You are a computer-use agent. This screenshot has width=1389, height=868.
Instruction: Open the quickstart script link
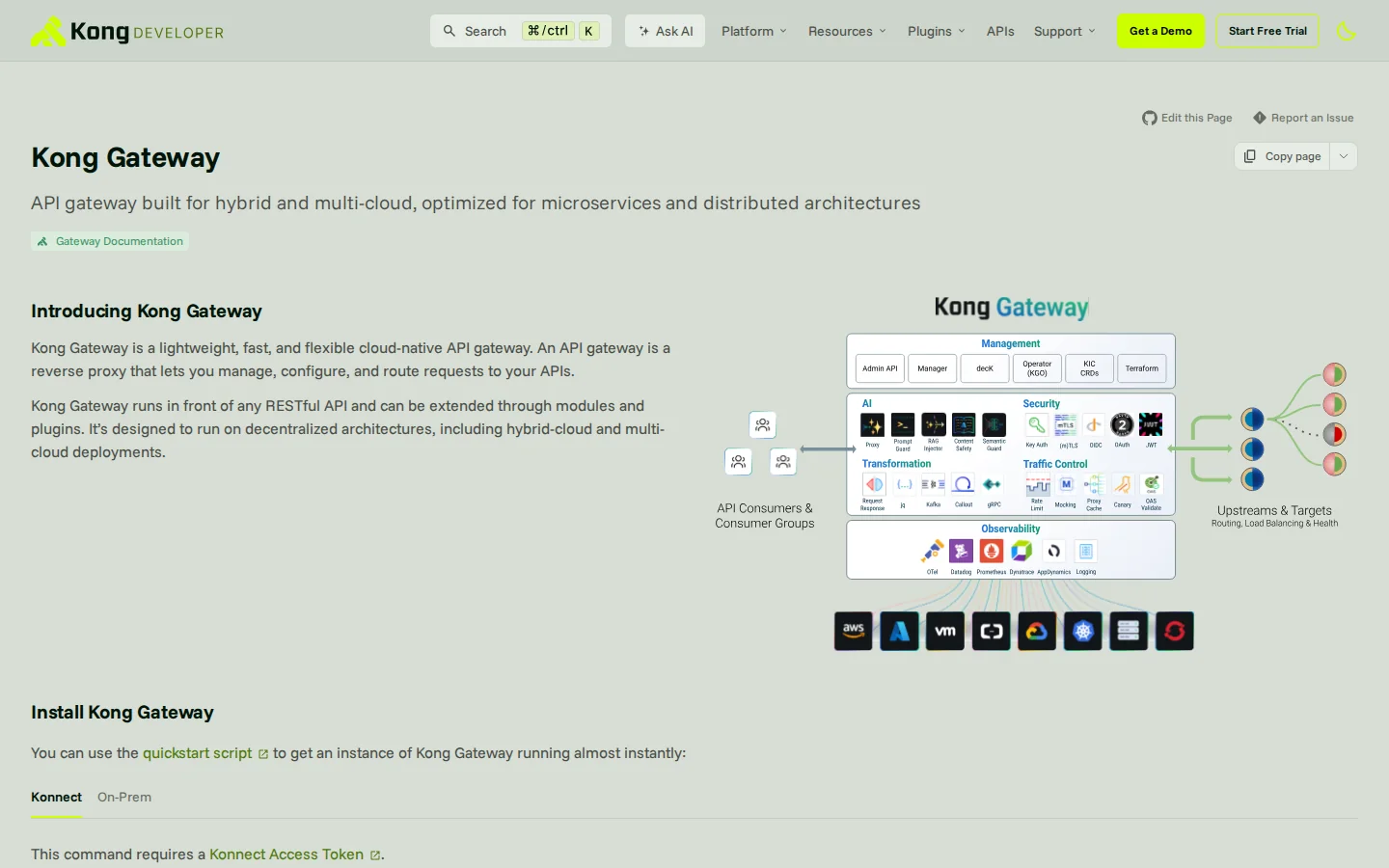(205, 753)
